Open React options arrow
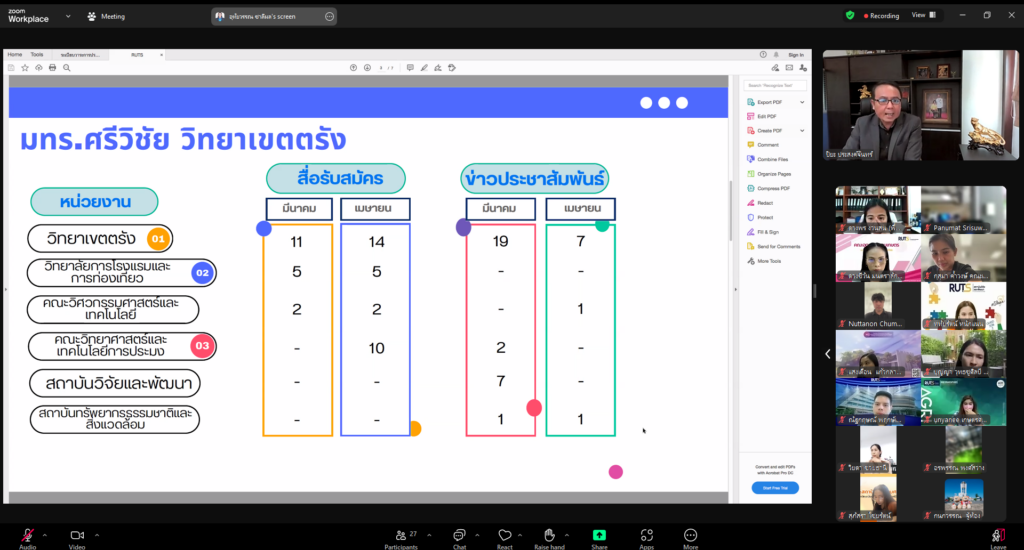 520,535
